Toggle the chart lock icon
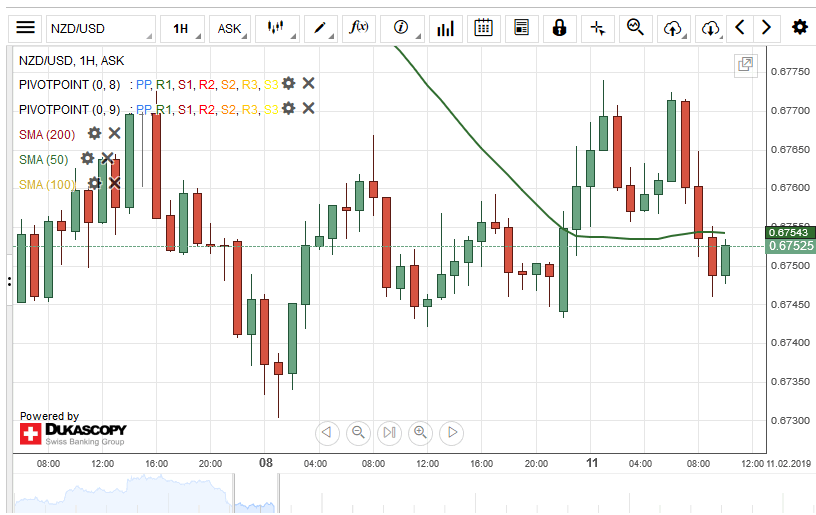This screenshot has height=515, width=816. [560, 28]
